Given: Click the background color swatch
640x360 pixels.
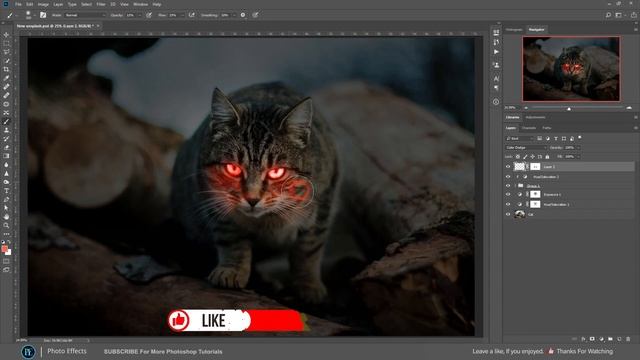Looking at the screenshot, I should coord(9,252).
